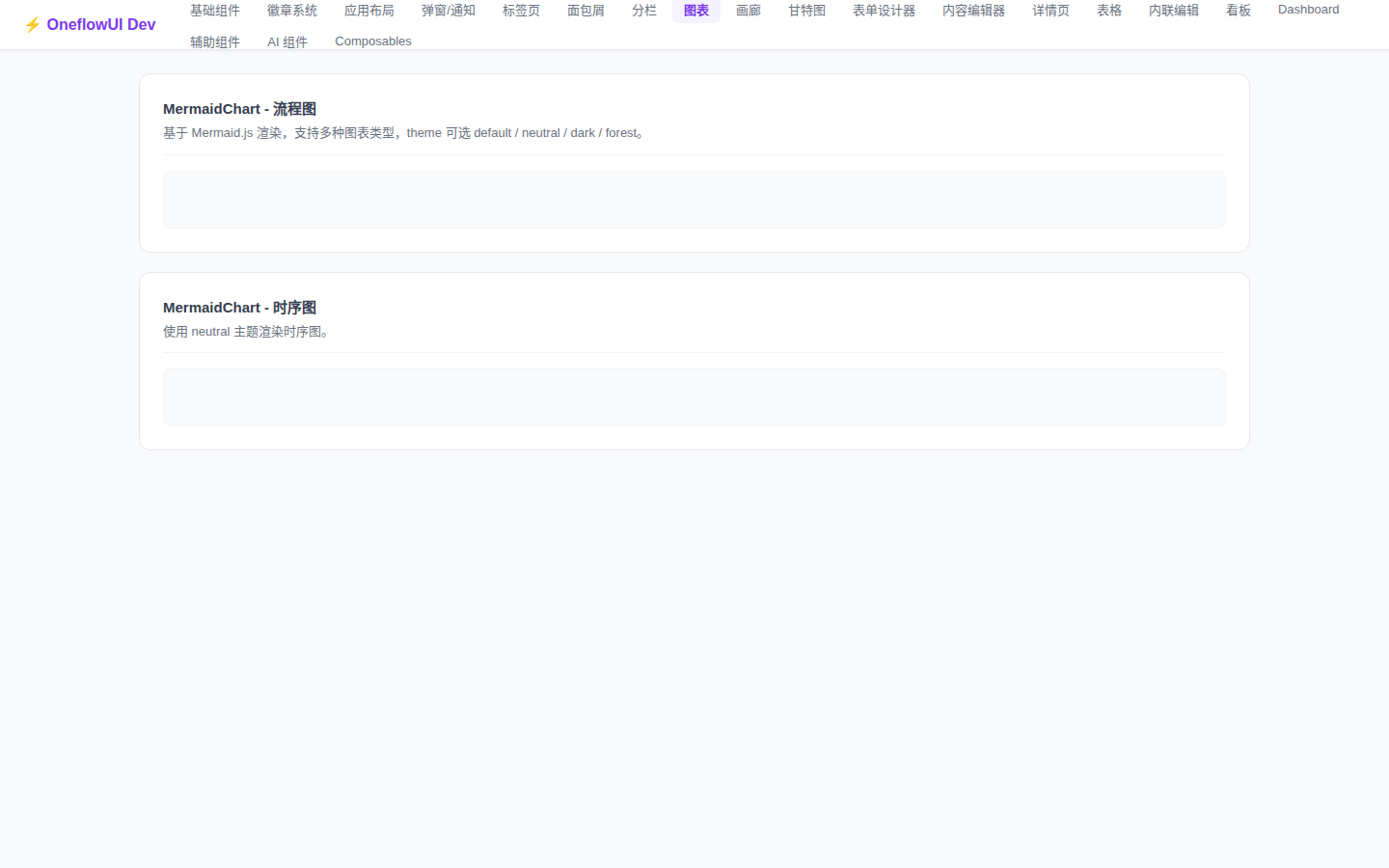
Task: Open the Dashboard nav item
Action: coord(1309,10)
